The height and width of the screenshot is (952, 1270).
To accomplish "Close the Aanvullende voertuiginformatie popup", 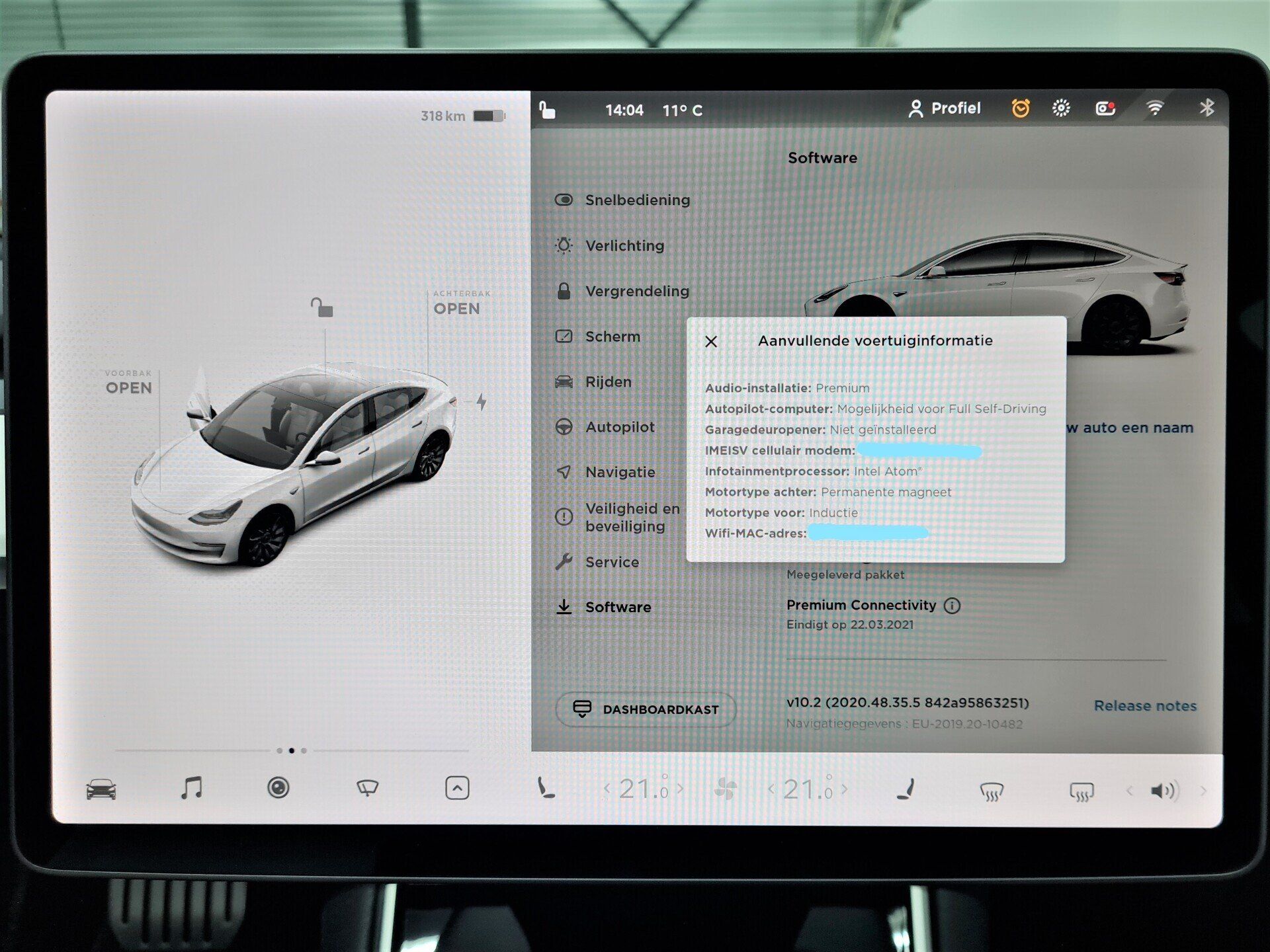I will coord(712,342).
